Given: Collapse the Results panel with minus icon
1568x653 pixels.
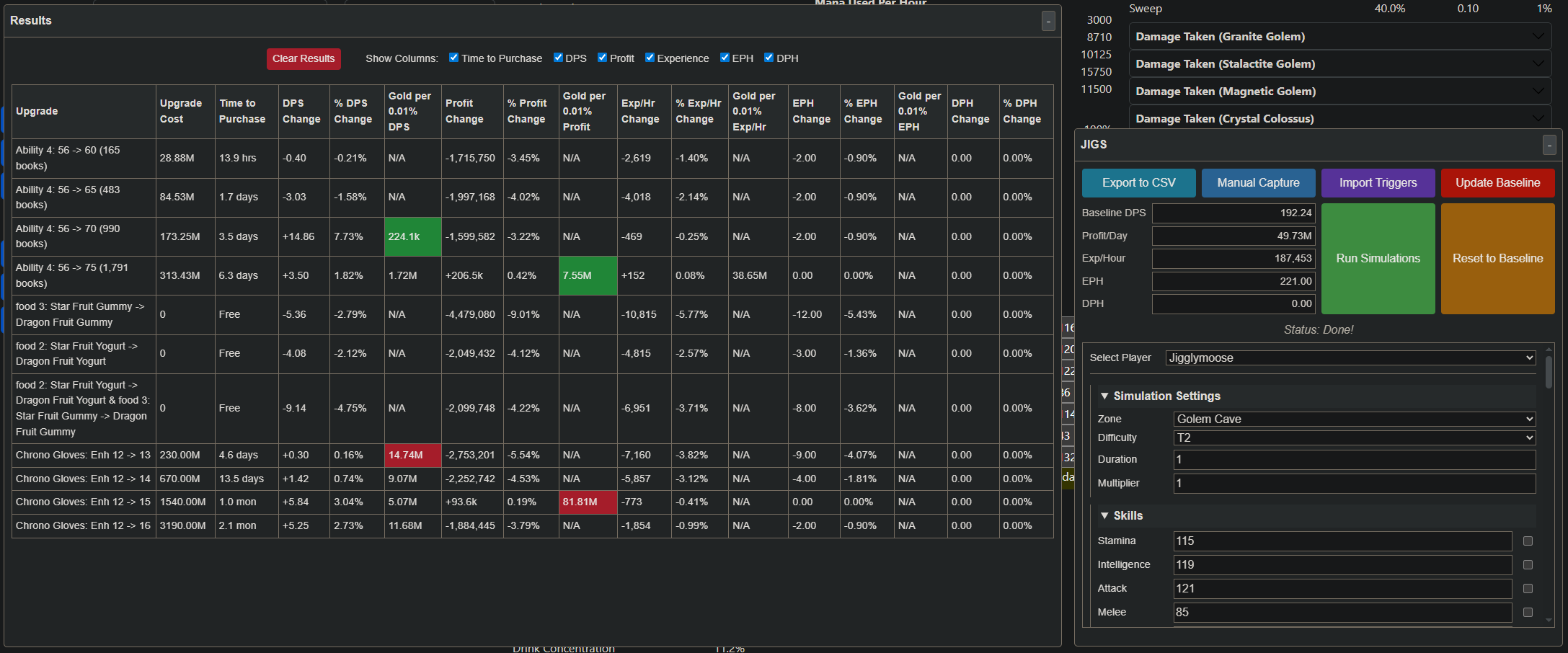Looking at the screenshot, I should [1048, 21].
